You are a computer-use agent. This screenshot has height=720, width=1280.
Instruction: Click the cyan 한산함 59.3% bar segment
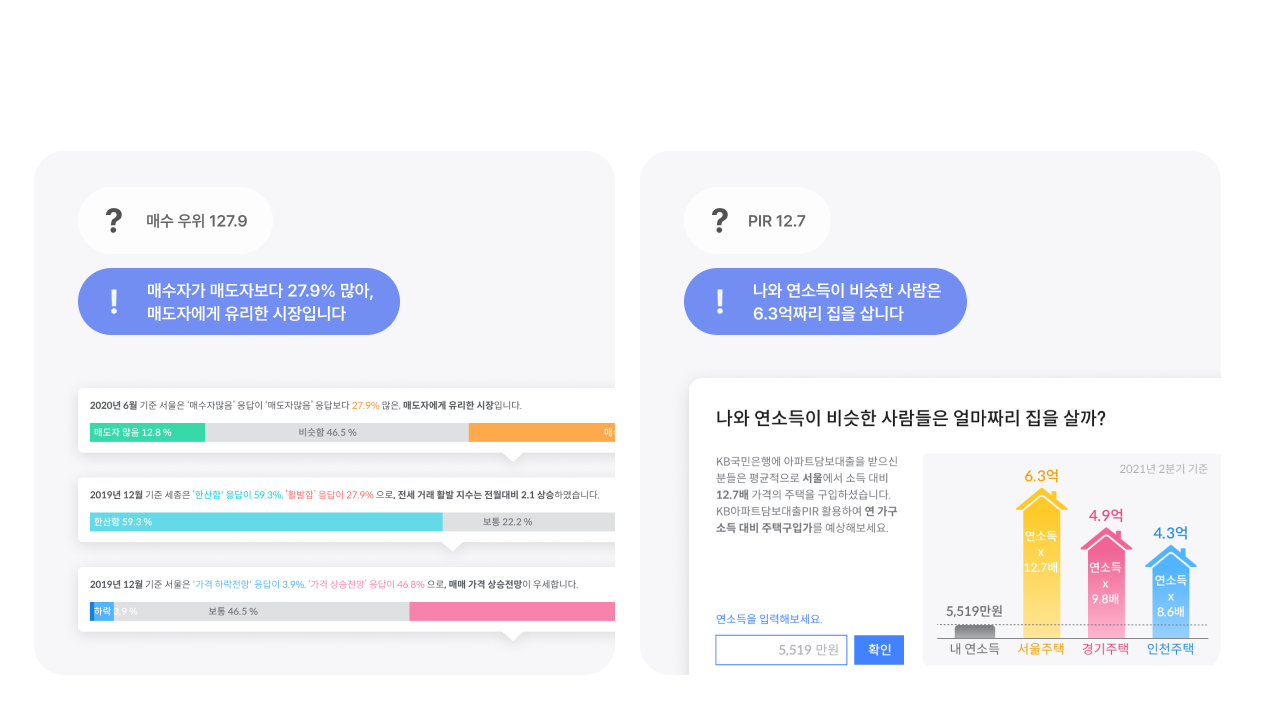[x=266, y=522]
